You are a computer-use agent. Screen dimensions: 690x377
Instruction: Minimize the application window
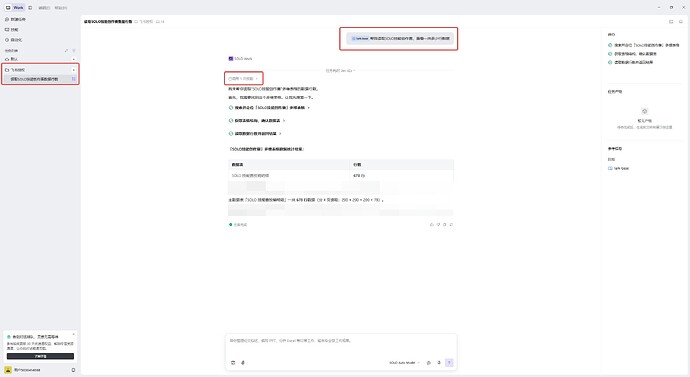coord(658,7)
